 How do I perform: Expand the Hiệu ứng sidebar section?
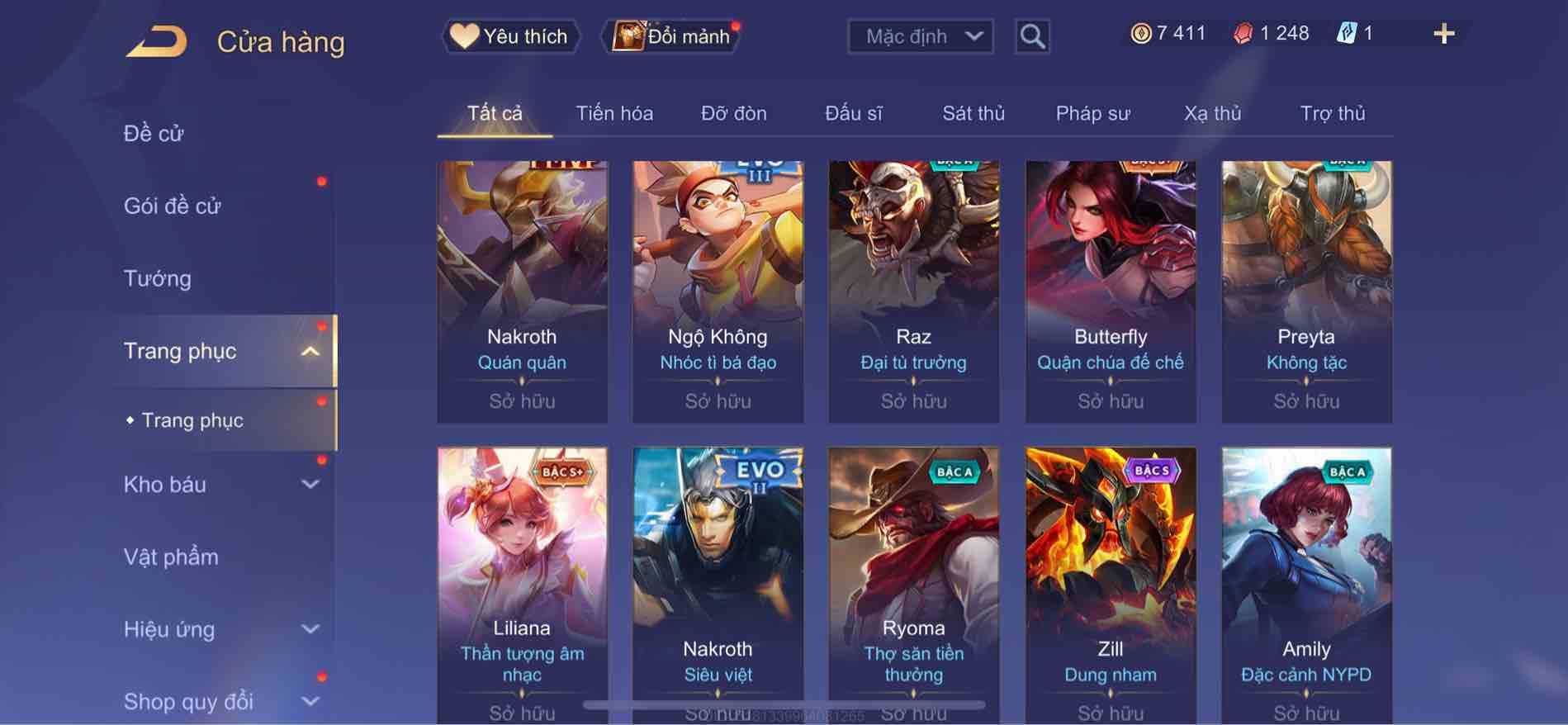[310, 629]
